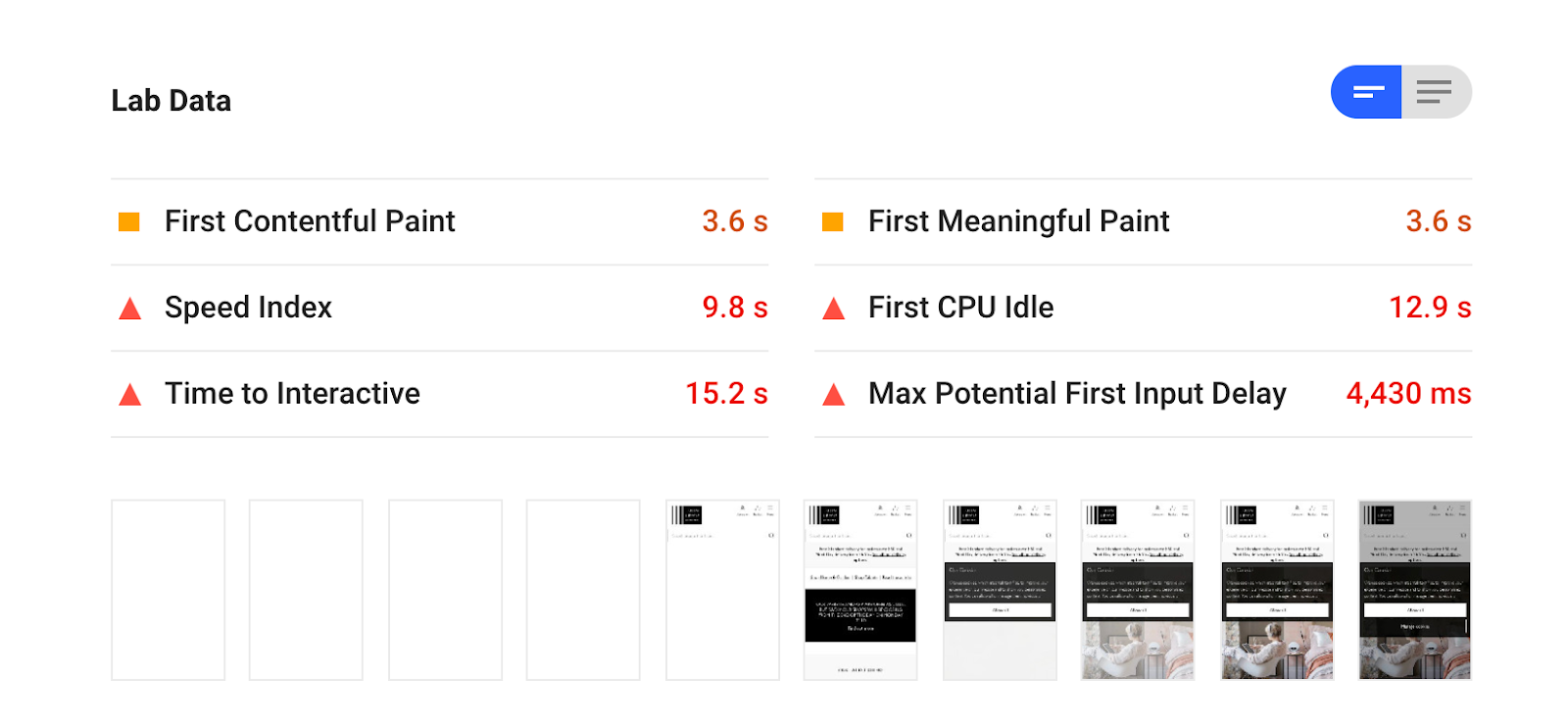Select the 15.2 s Time to Interactive value
This screenshot has height=723, width=1568.
coord(726,394)
